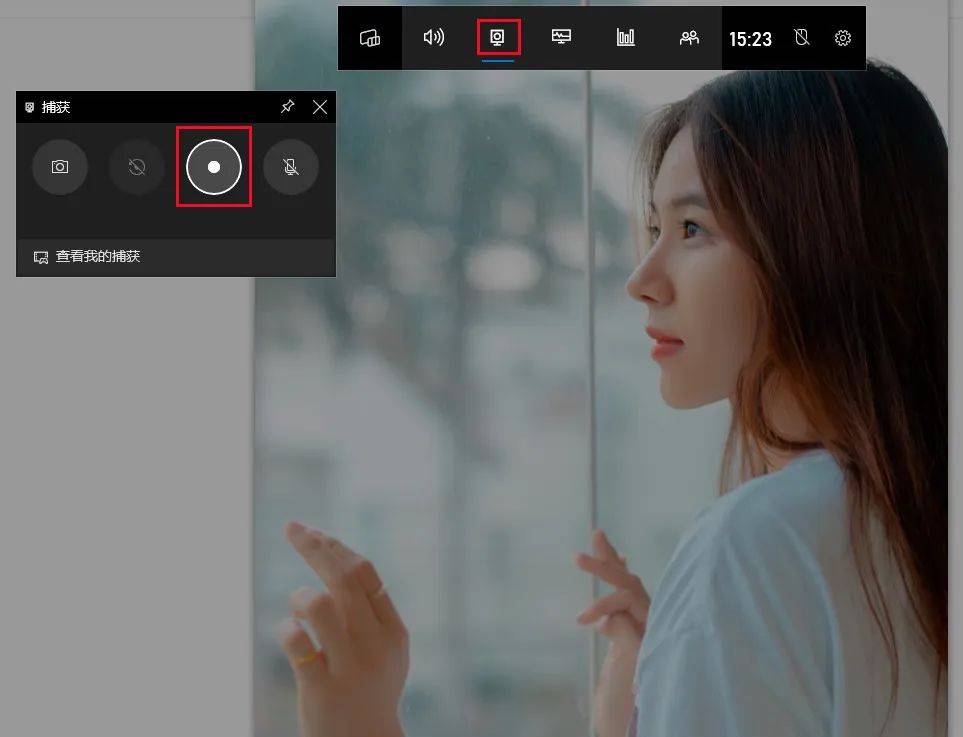Open 查看我的捕获 link
The height and width of the screenshot is (737, 963).
98,256
